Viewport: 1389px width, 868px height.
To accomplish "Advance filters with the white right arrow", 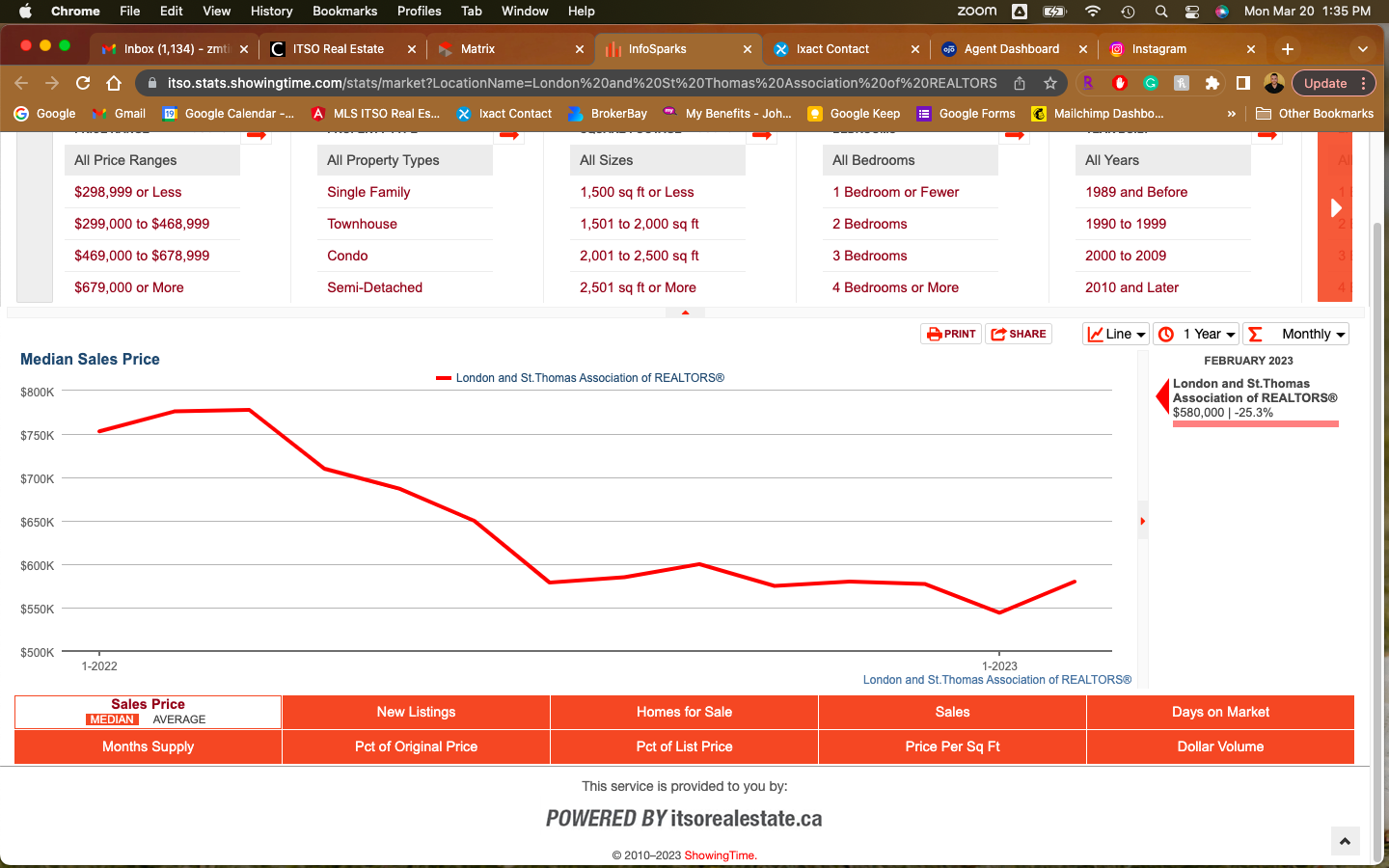I will pos(1336,207).
